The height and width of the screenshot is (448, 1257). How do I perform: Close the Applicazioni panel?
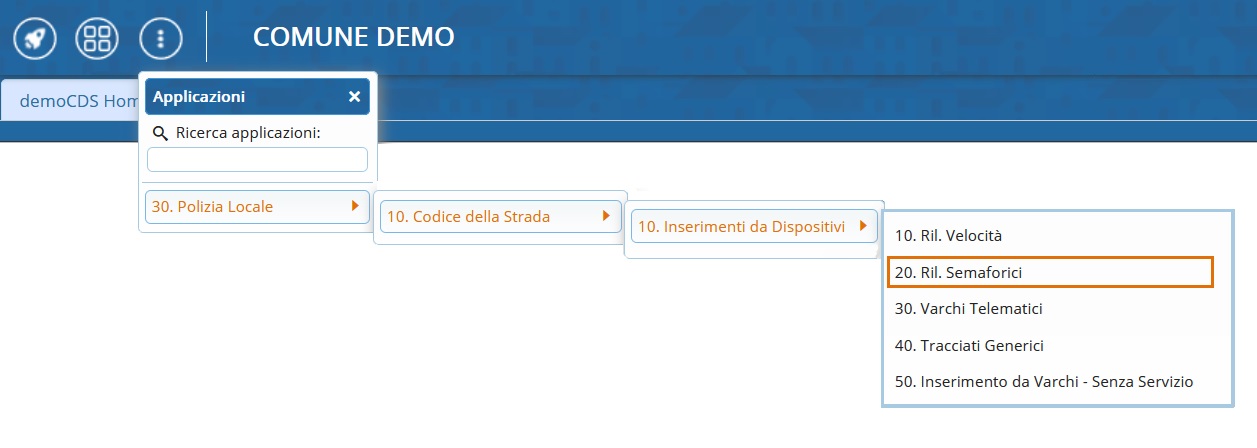354,97
